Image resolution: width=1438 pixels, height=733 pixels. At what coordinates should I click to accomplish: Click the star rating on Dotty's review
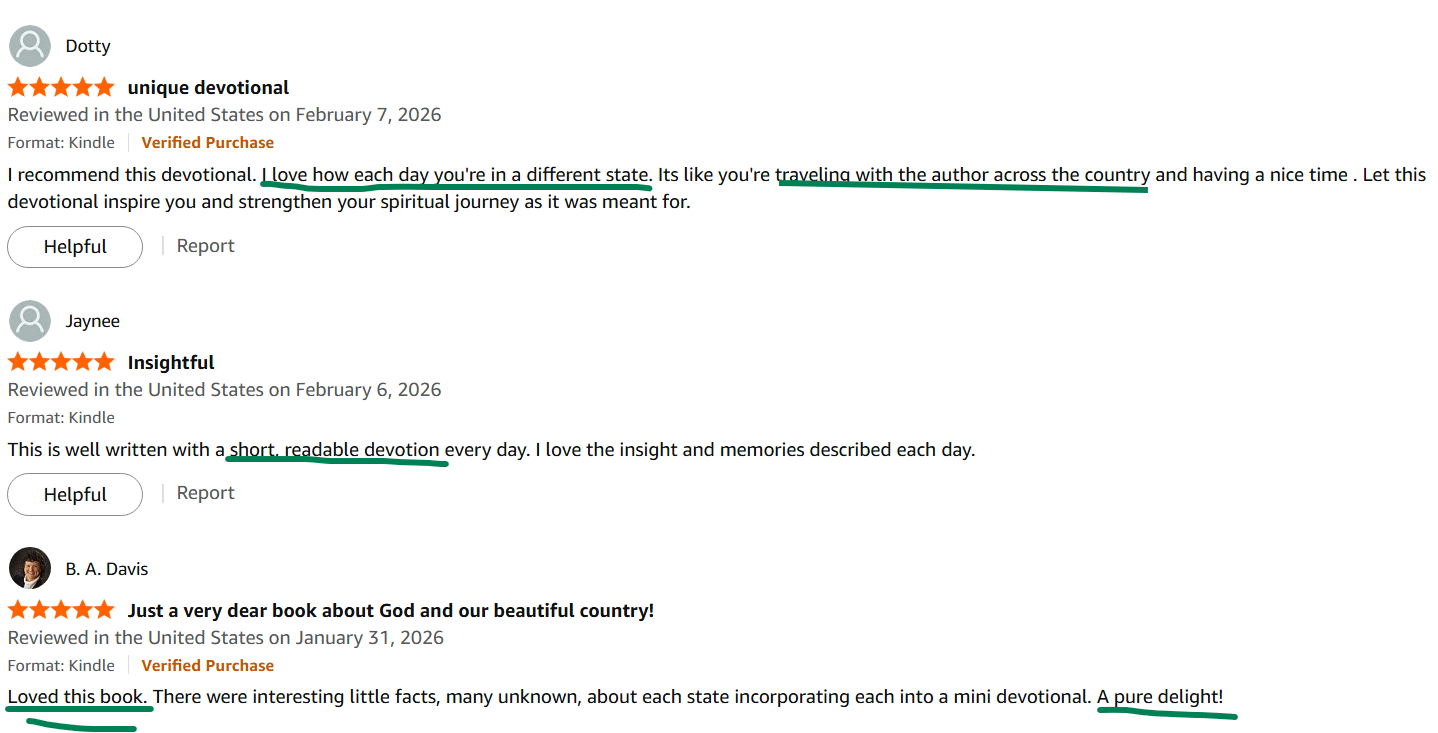click(61, 87)
